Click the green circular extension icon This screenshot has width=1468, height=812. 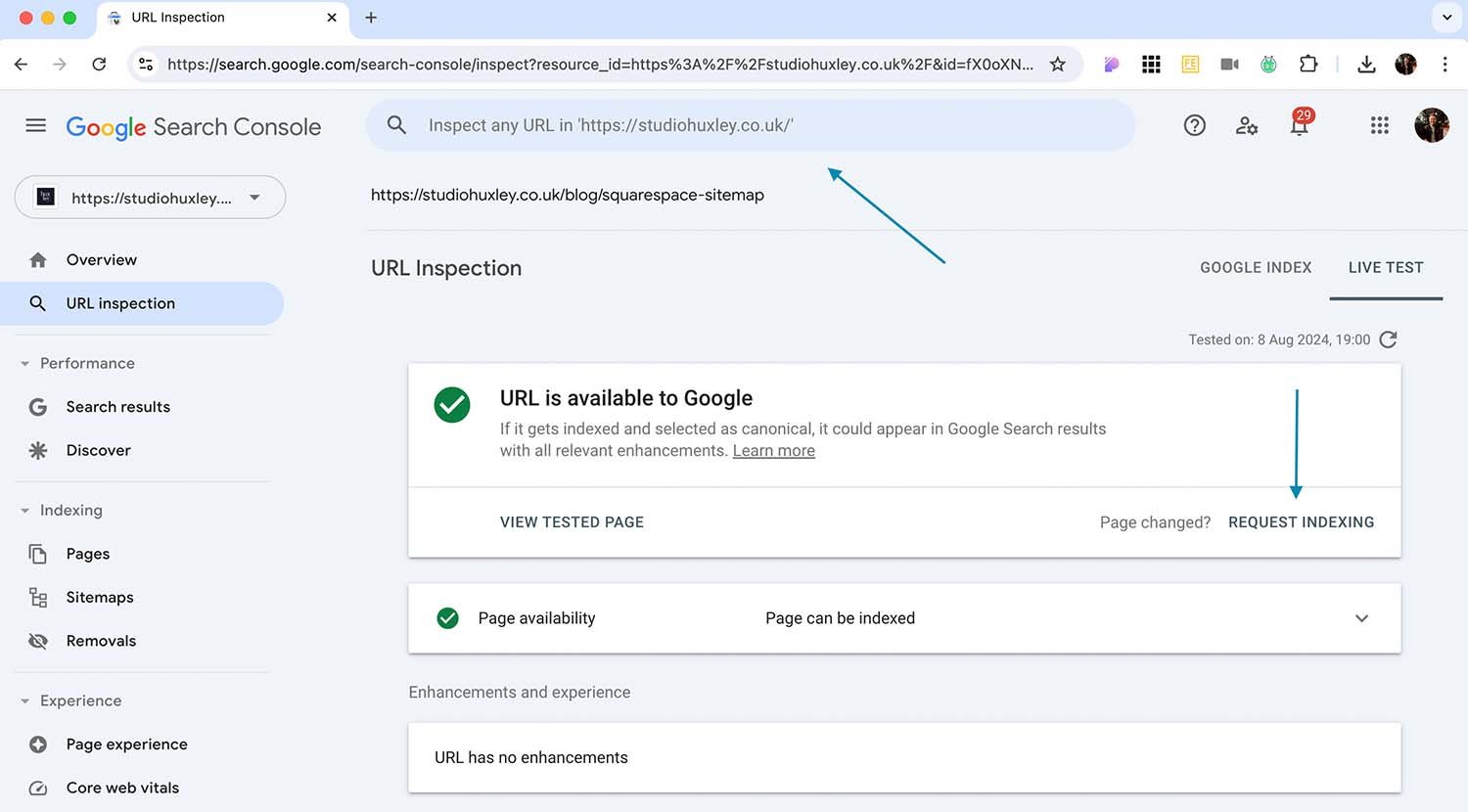[x=1268, y=65]
